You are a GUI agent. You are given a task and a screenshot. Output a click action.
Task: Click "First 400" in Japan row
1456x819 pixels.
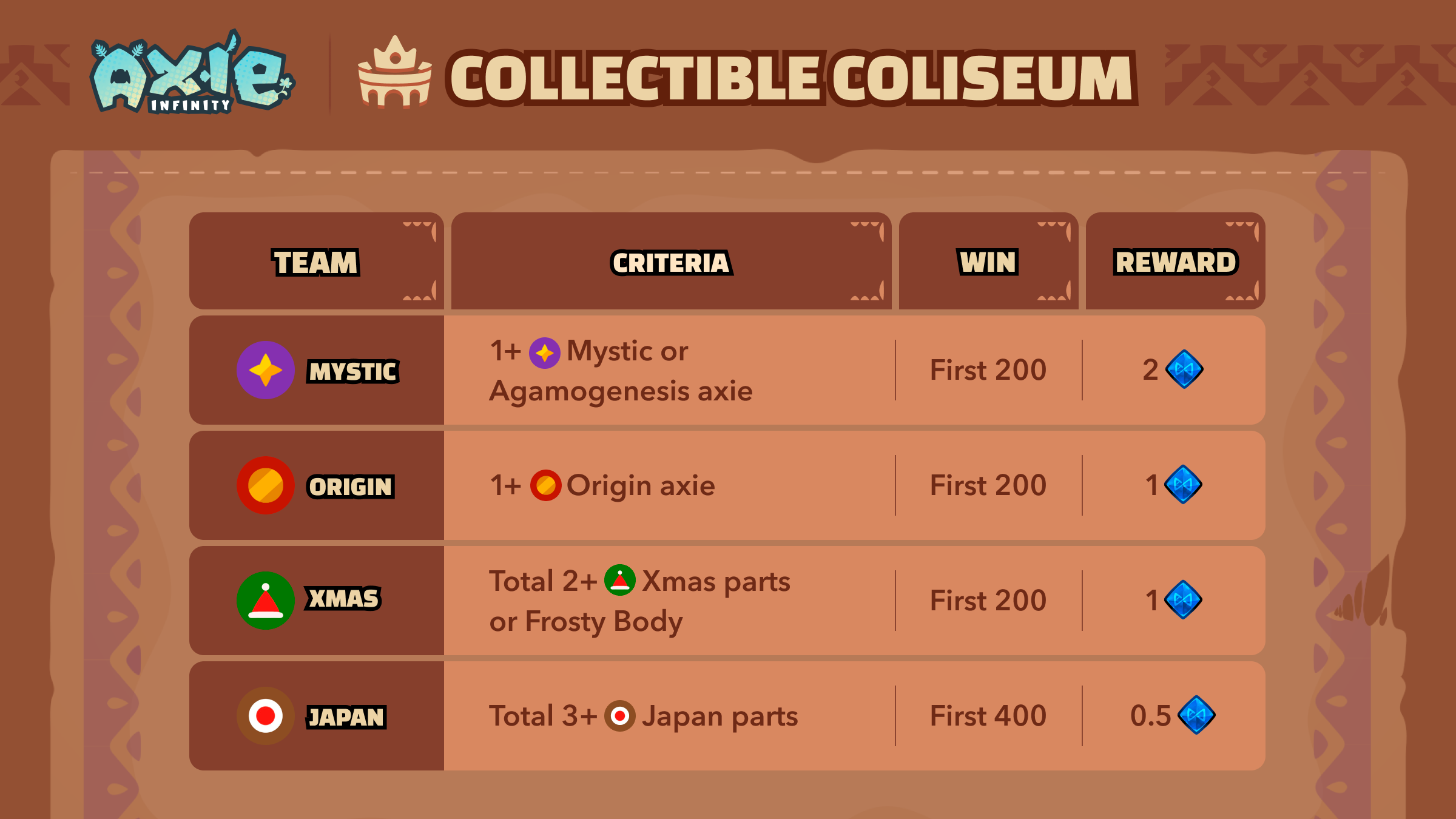[988, 716]
